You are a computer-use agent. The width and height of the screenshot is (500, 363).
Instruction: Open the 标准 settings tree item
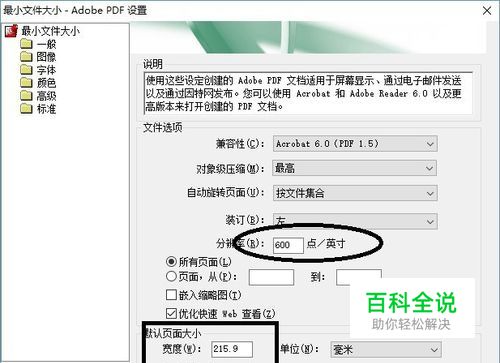click(x=46, y=109)
